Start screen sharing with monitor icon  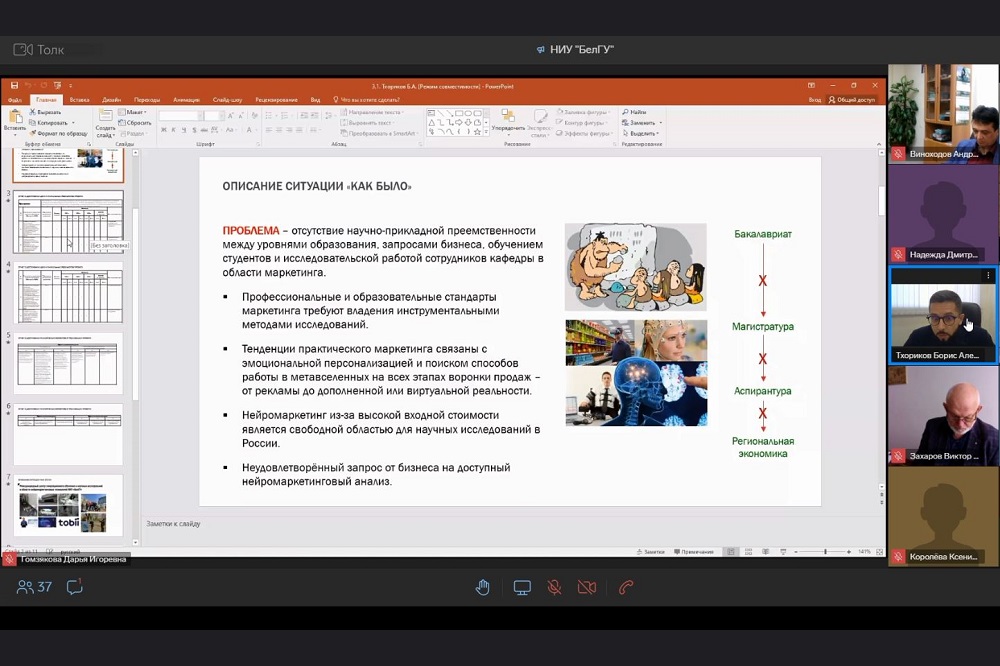[522, 588]
